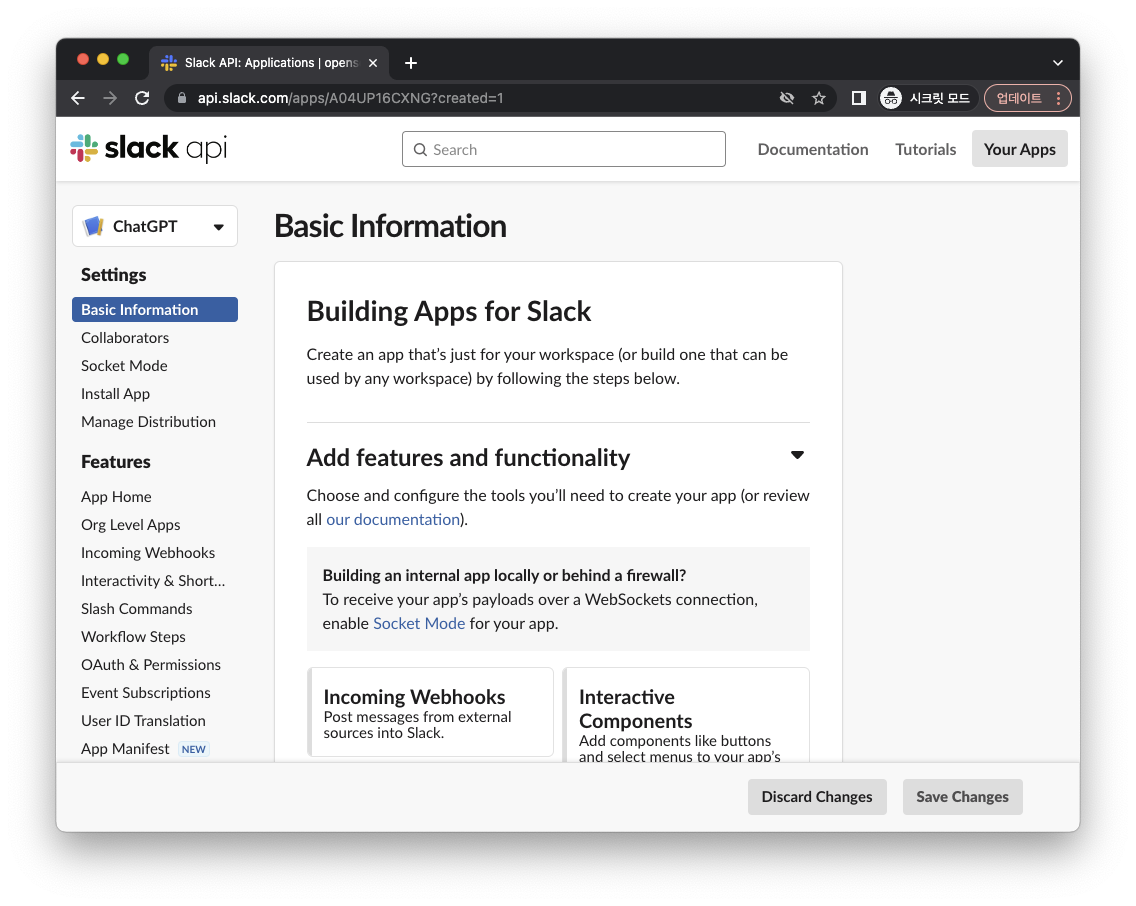Open the browser side panel icon
Screen dimensions: 1136x906
[x=859, y=98]
